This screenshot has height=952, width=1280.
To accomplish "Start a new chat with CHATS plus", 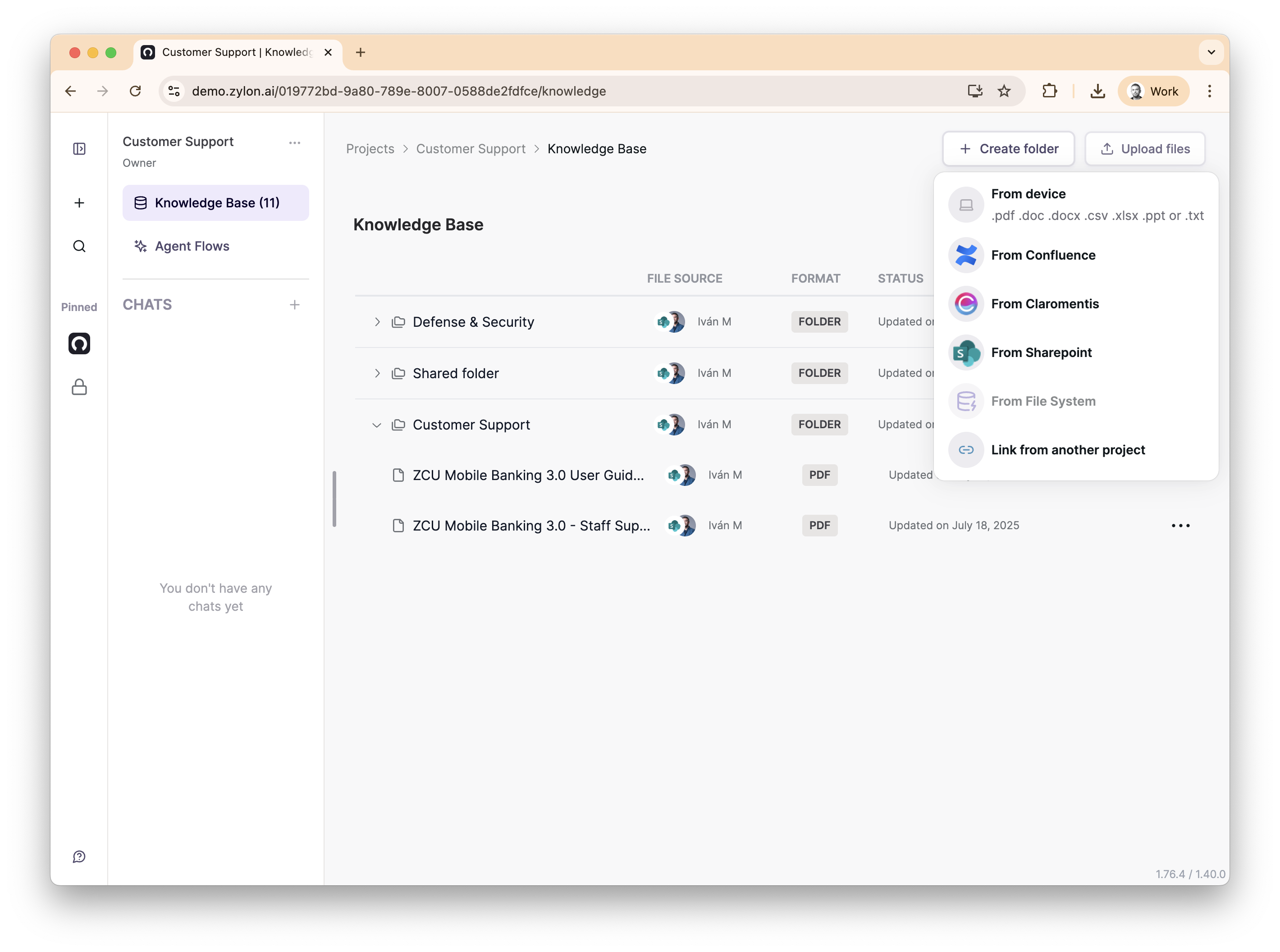I will pyautogui.click(x=294, y=305).
